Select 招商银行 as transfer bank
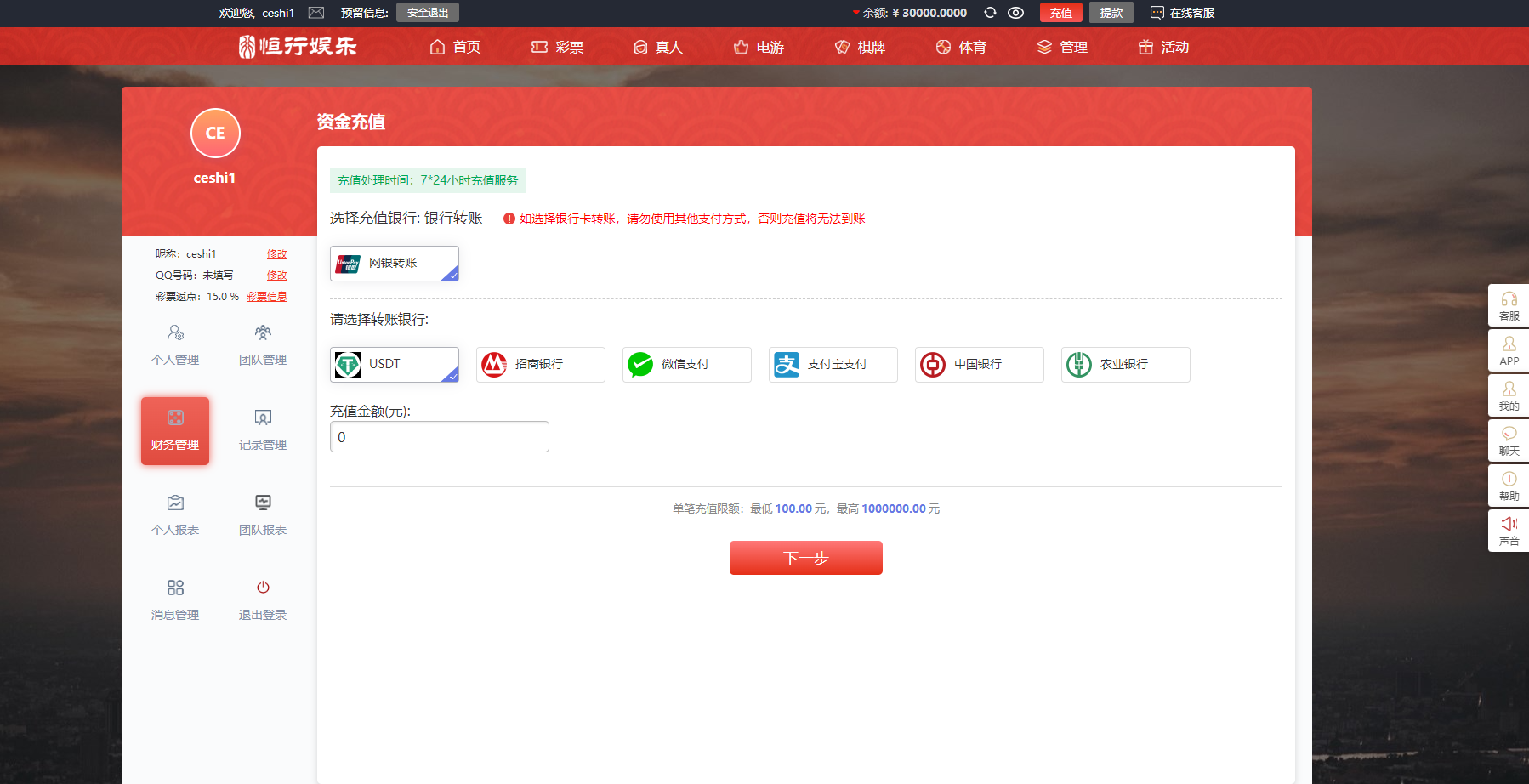1529x784 pixels. [540, 364]
